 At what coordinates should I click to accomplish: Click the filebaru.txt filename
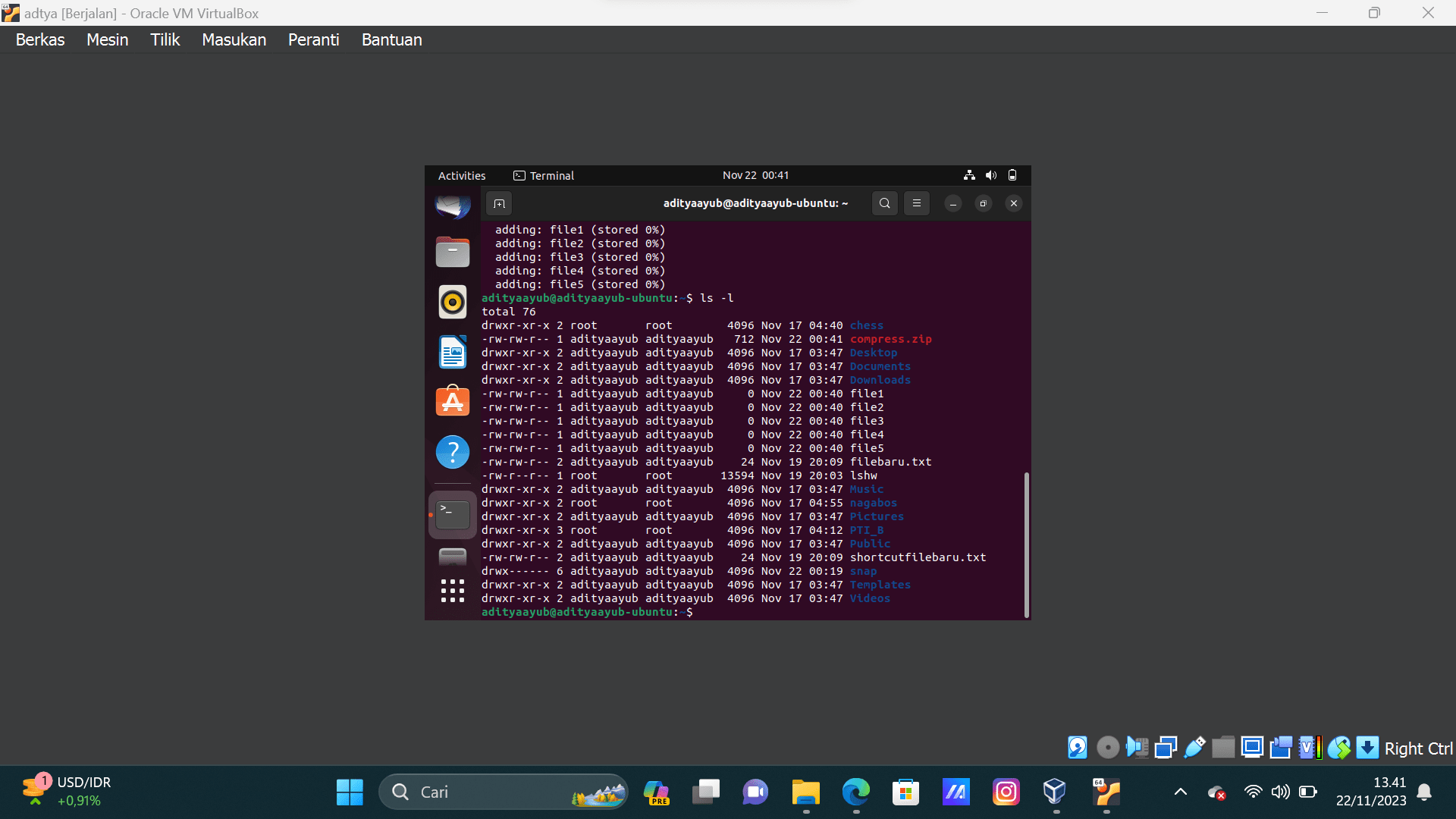pos(890,462)
